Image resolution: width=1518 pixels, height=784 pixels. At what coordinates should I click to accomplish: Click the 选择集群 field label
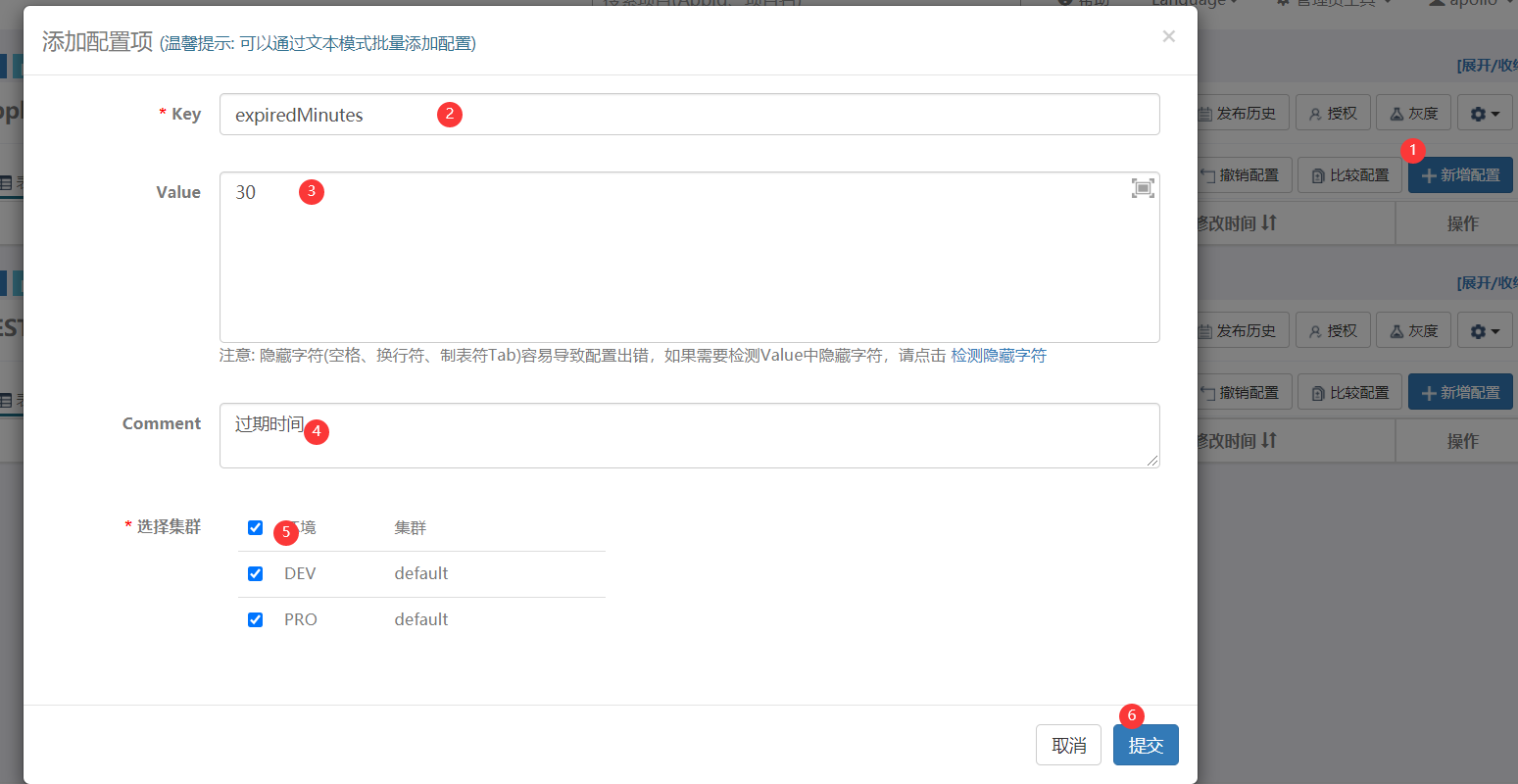point(169,526)
